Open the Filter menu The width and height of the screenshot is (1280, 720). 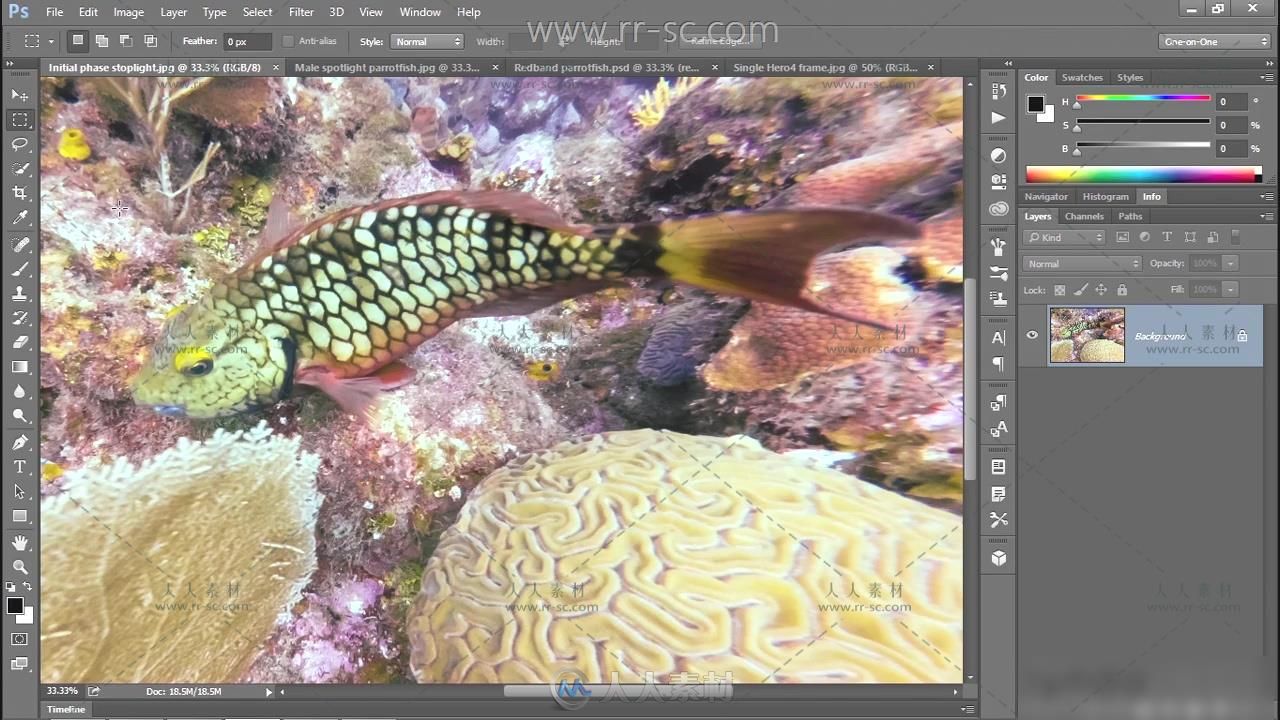click(301, 12)
